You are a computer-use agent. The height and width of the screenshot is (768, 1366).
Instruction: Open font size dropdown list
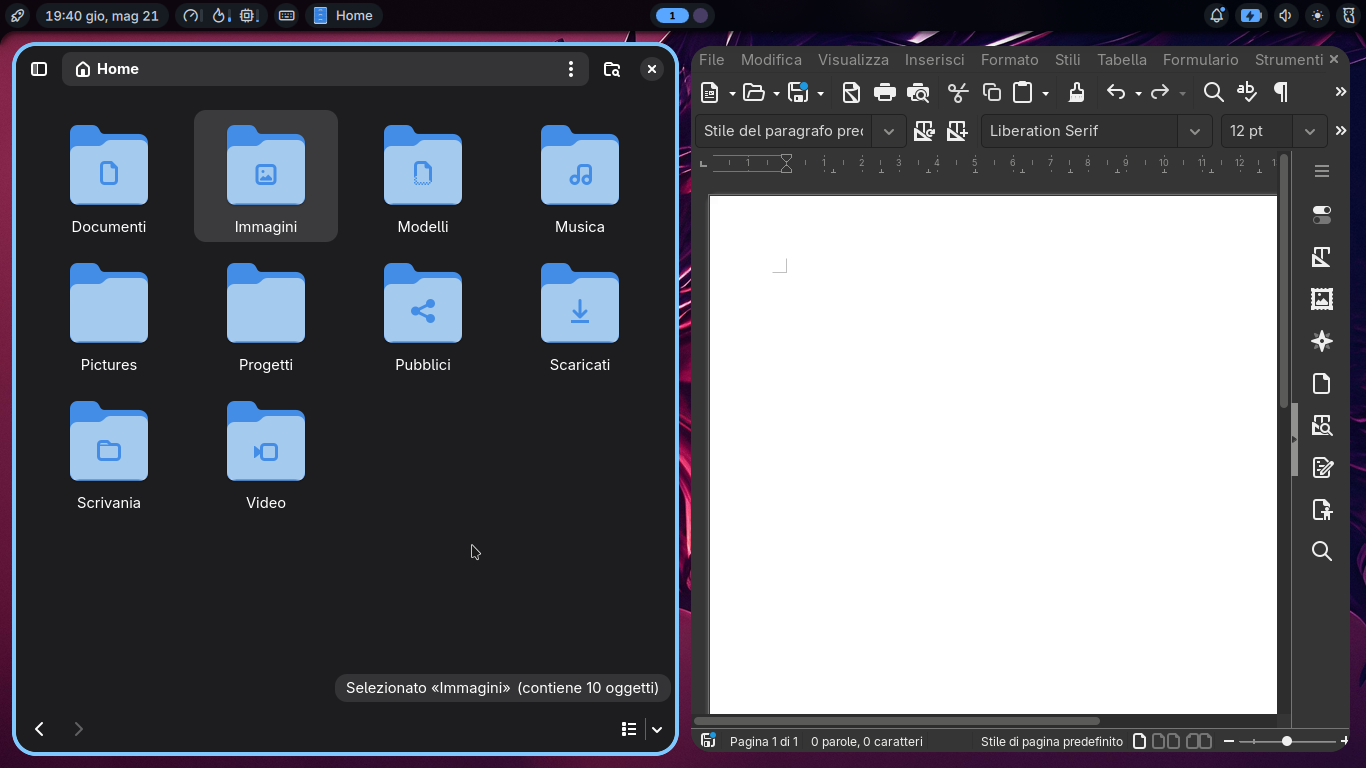[1309, 131]
